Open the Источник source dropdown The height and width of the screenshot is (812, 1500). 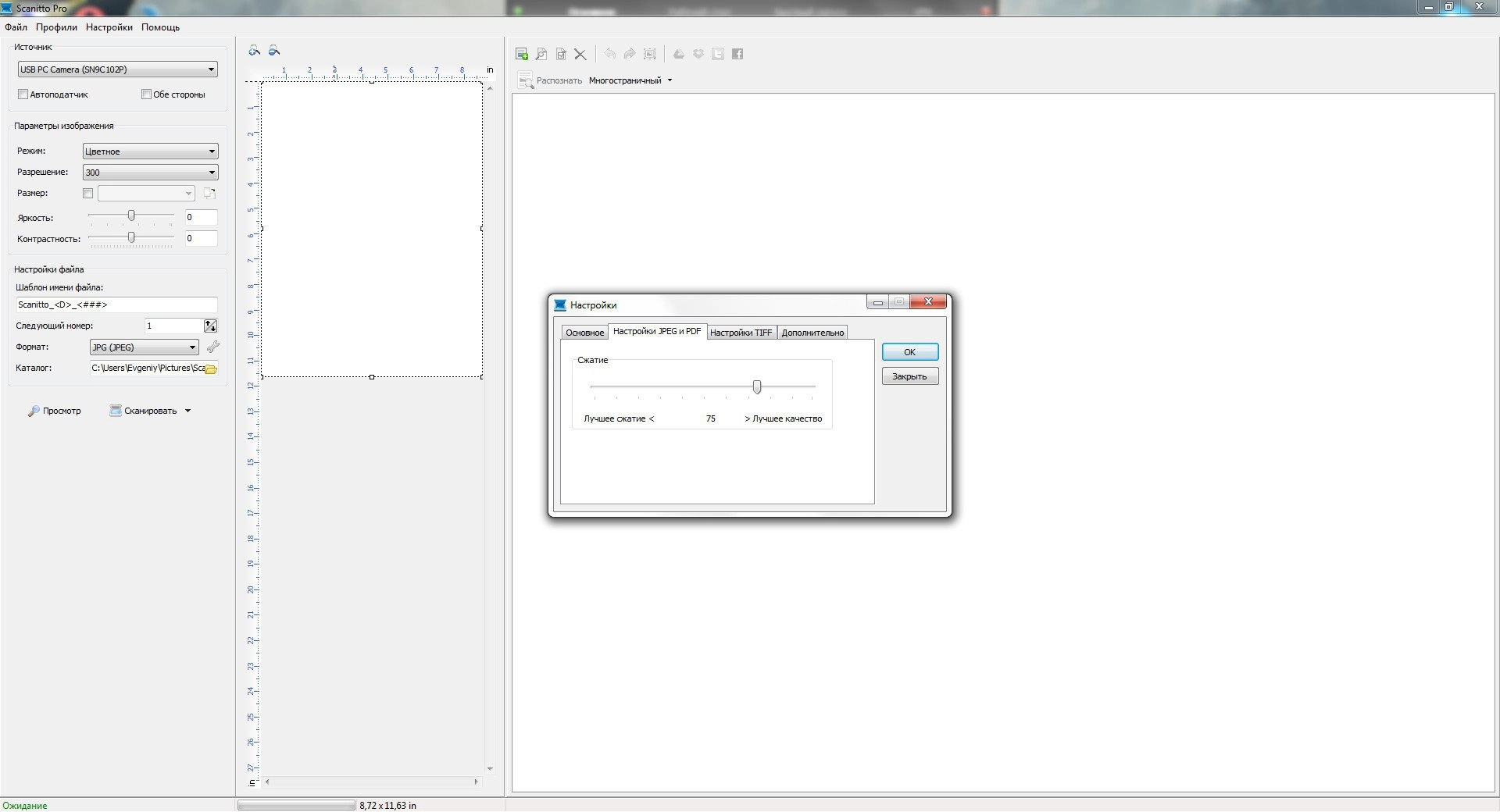click(x=117, y=69)
